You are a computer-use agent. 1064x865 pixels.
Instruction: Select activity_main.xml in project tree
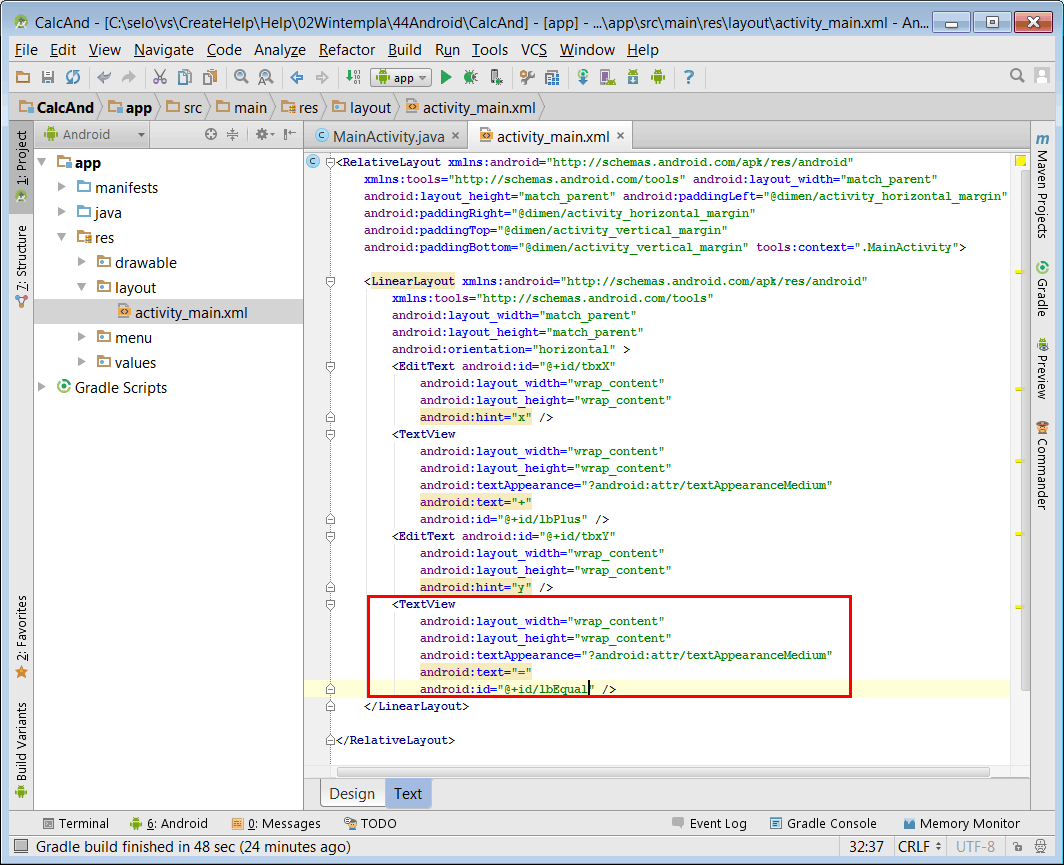(x=168, y=312)
